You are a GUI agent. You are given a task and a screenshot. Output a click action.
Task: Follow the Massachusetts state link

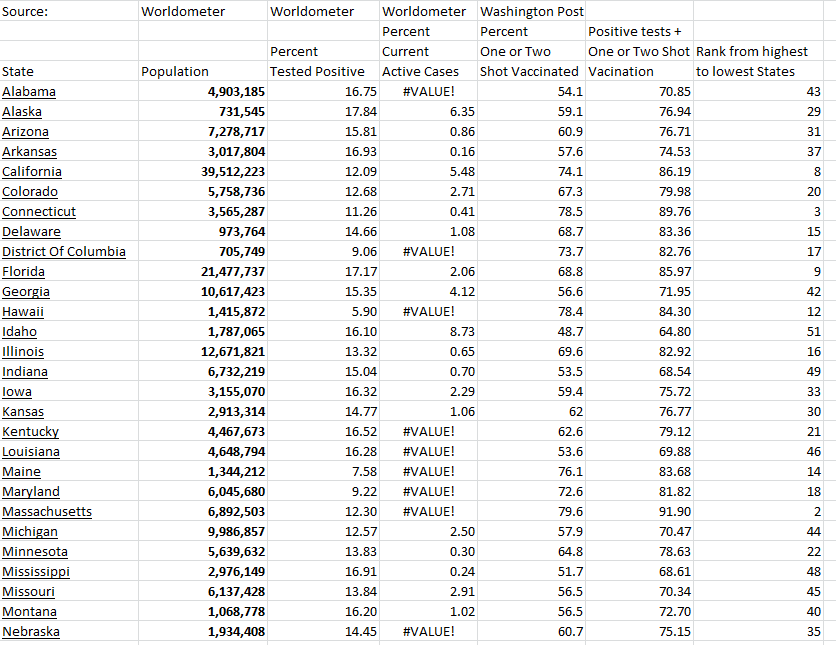pyautogui.click(x=47, y=512)
